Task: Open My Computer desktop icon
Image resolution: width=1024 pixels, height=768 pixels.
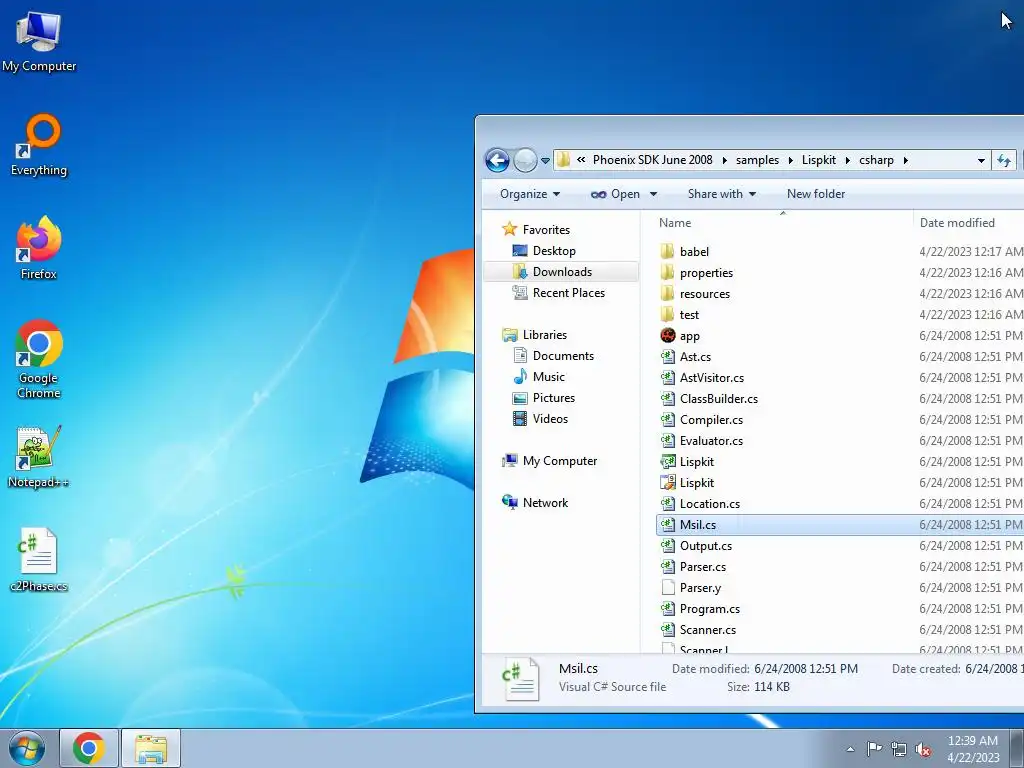Action: click(39, 42)
